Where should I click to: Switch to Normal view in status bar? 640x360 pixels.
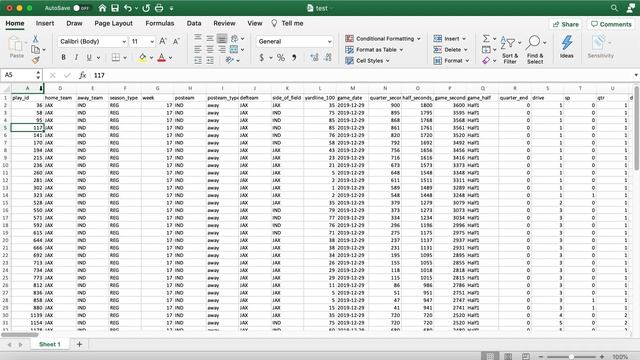[490, 356]
